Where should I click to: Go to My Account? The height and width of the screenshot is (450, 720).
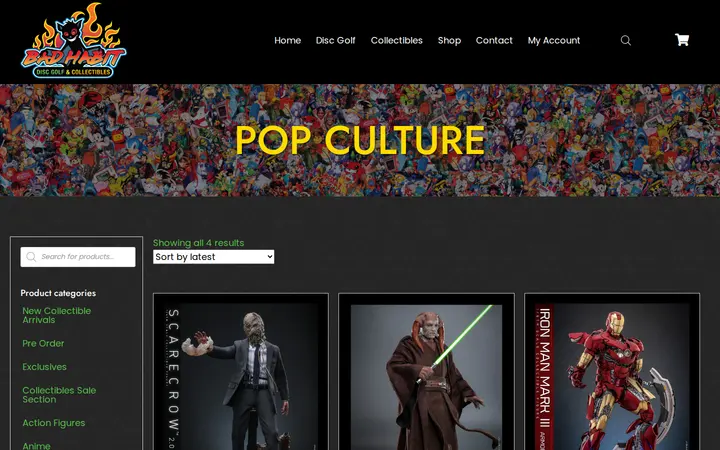[x=554, y=40]
